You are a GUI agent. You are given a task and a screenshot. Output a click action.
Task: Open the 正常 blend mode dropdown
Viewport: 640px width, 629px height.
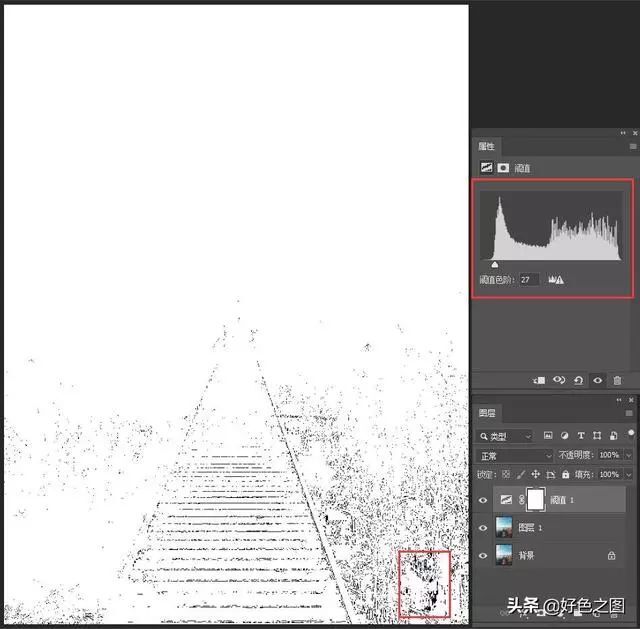click(x=515, y=455)
